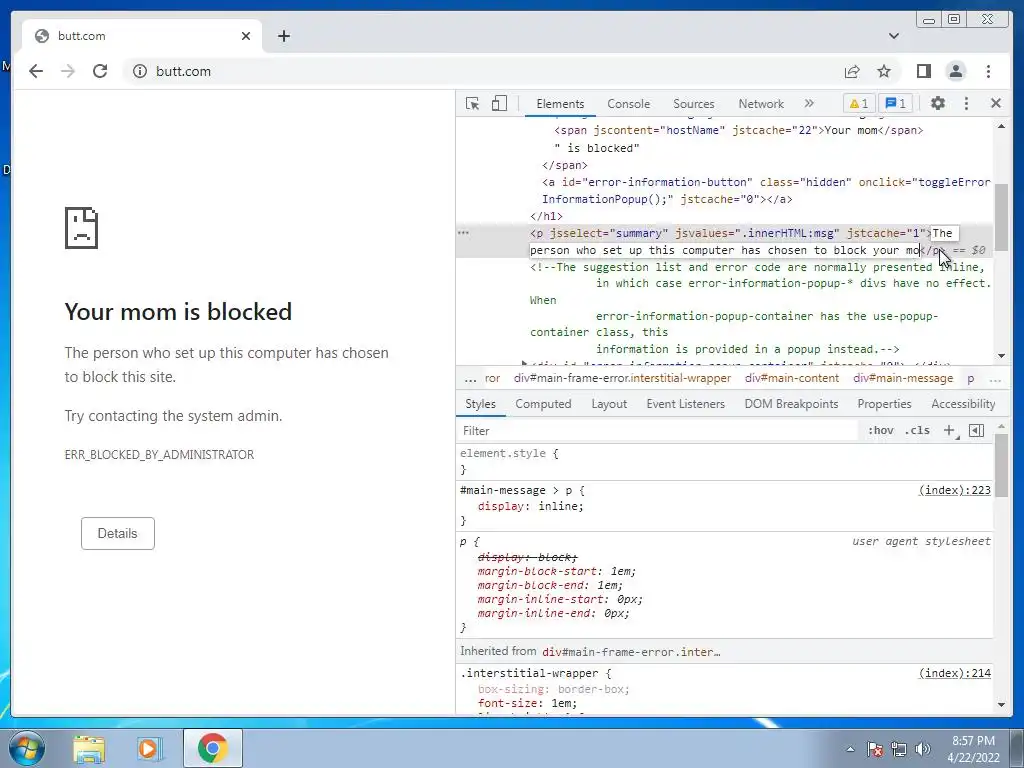This screenshot has width=1024, height=768.
Task: Click the issues count badge
Action: tap(895, 103)
